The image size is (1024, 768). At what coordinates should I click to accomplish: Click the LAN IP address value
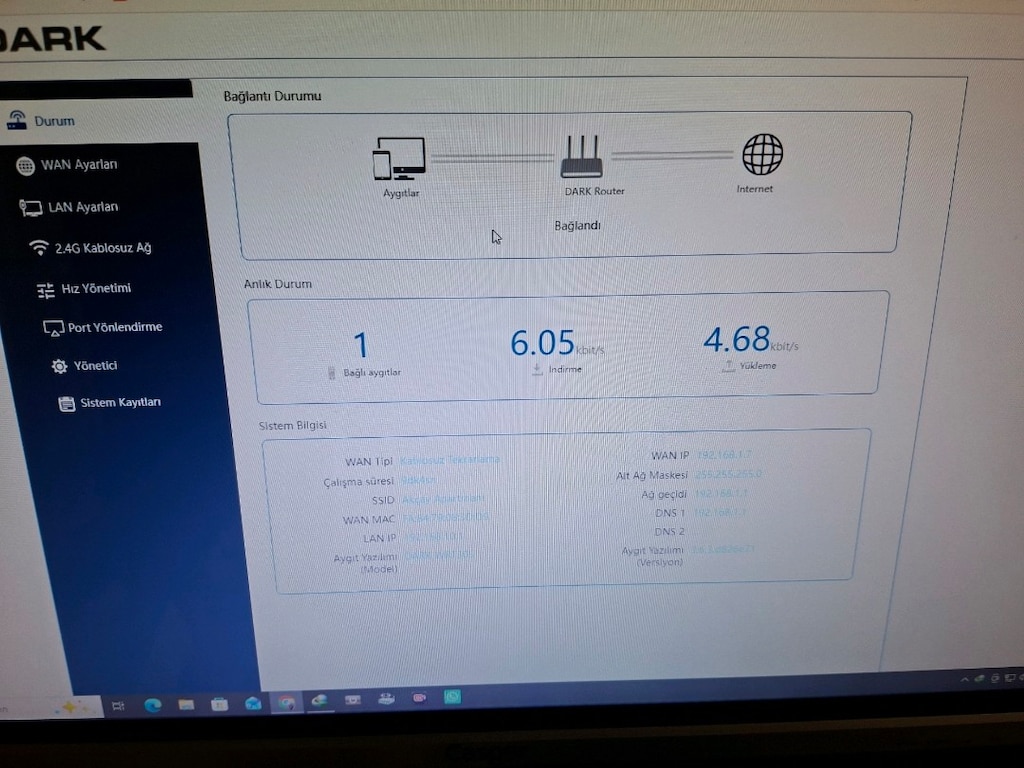(434, 537)
